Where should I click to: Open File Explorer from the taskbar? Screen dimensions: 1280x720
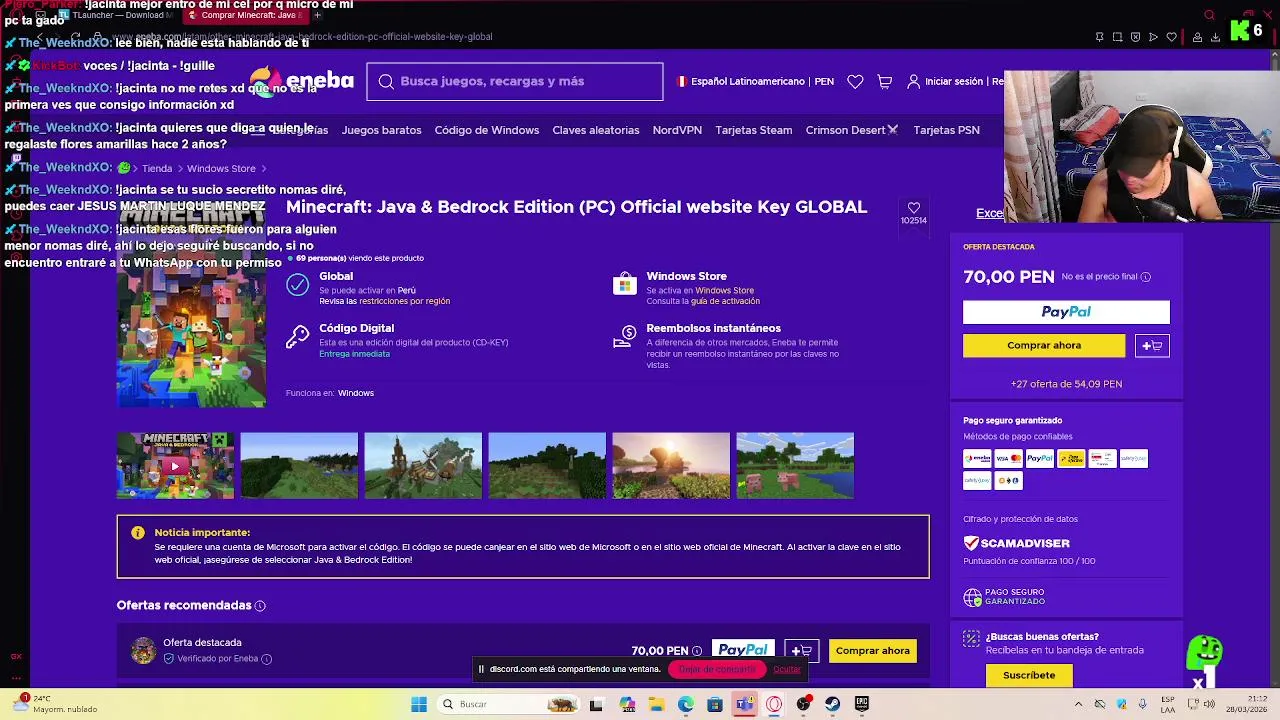pyautogui.click(x=656, y=704)
